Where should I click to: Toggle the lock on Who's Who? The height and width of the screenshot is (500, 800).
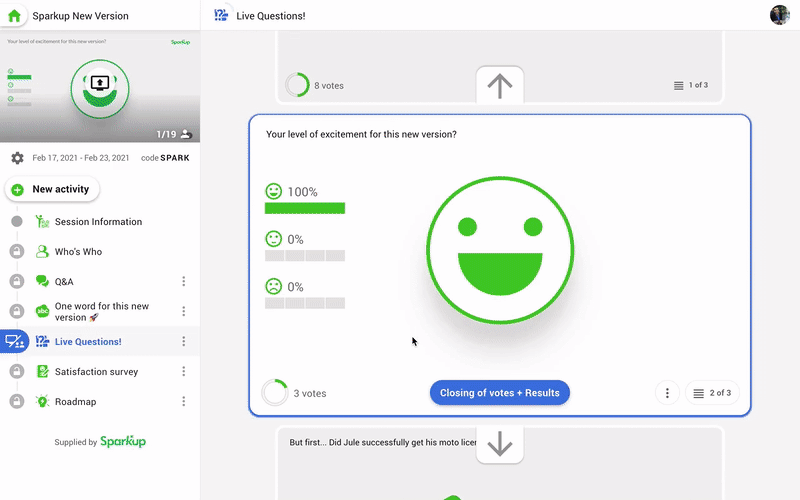click(x=17, y=252)
